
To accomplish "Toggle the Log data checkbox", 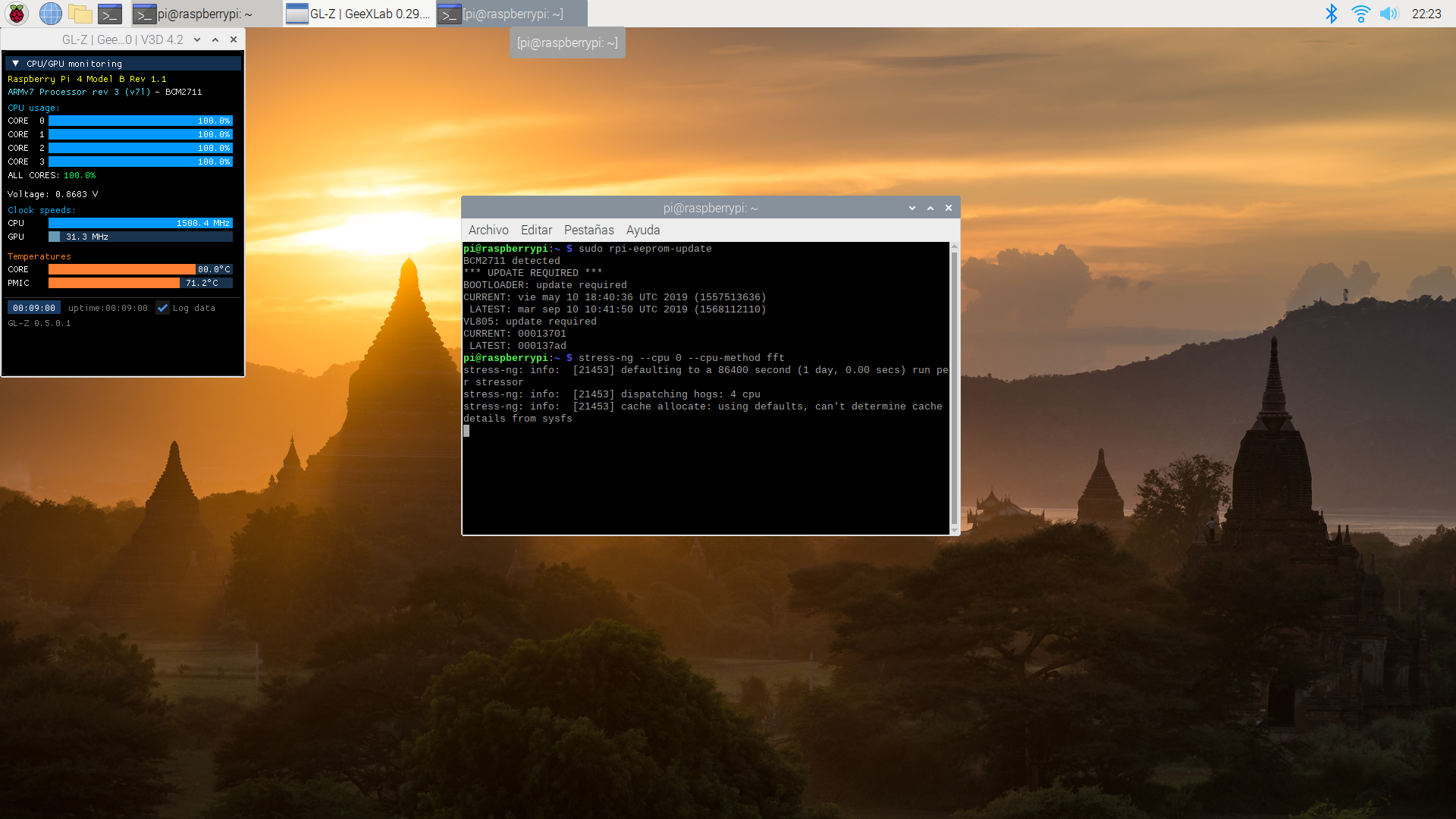I will (x=162, y=308).
